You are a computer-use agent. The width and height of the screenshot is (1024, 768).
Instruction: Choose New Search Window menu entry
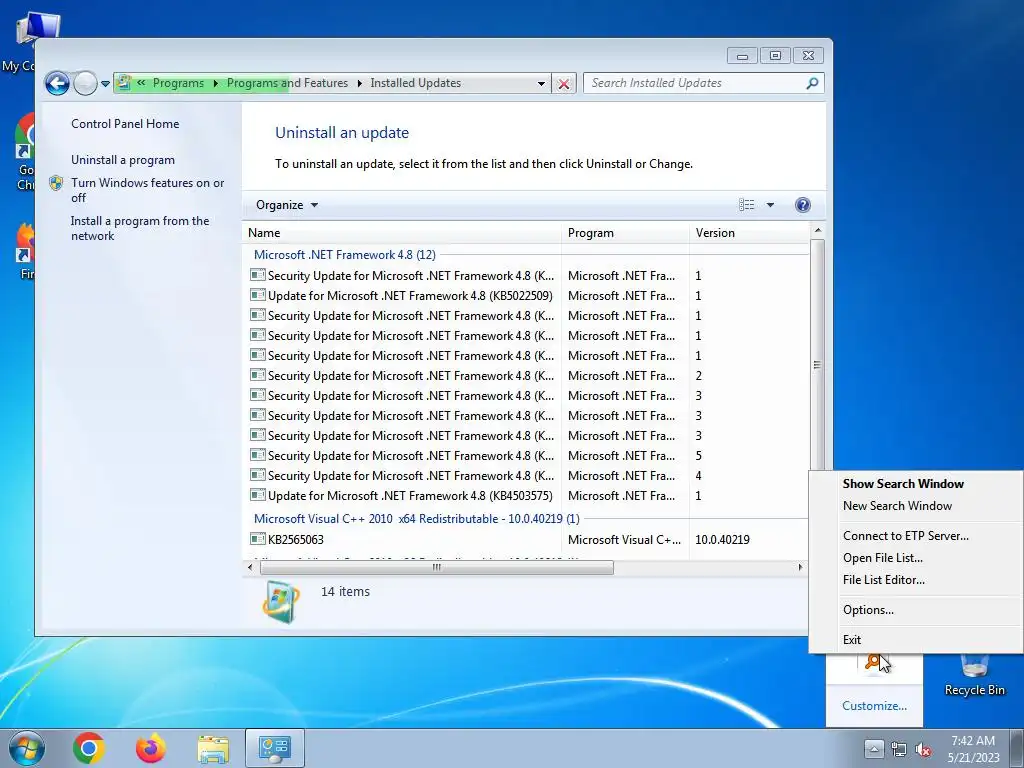[897, 505]
